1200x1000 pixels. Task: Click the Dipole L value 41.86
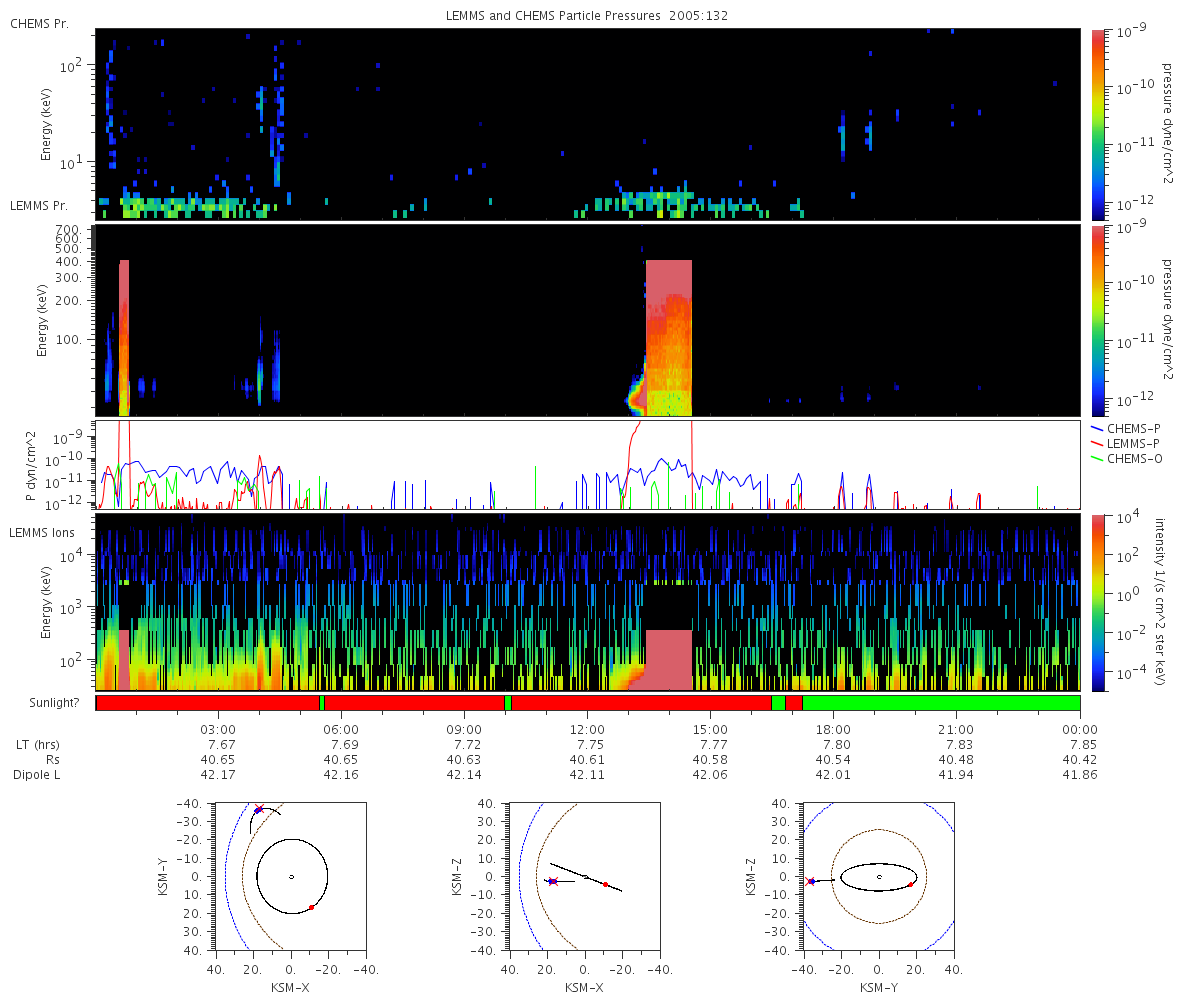[1080, 775]
